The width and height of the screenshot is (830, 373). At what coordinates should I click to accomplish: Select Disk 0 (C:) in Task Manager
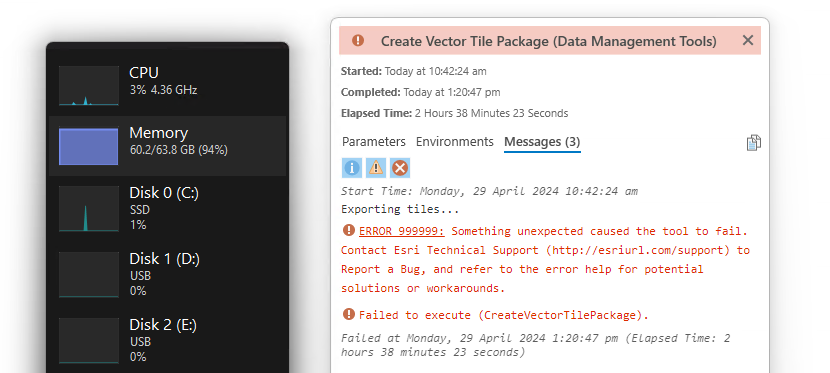pyautogui.click(x=167, y=209)
